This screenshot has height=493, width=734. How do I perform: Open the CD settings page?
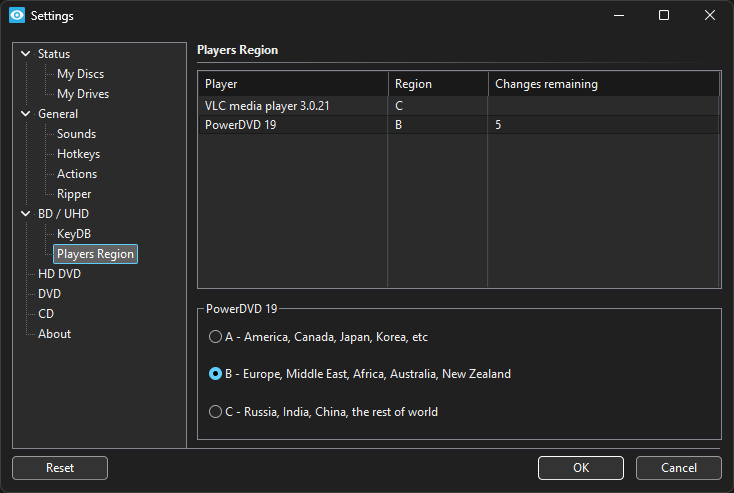pos(46,314)
